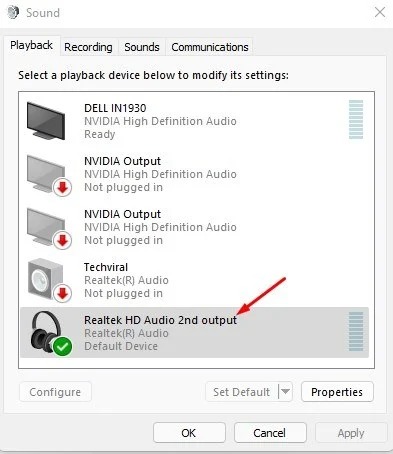
Task: Select the Playback tab
Action: (x=32, y=45)
